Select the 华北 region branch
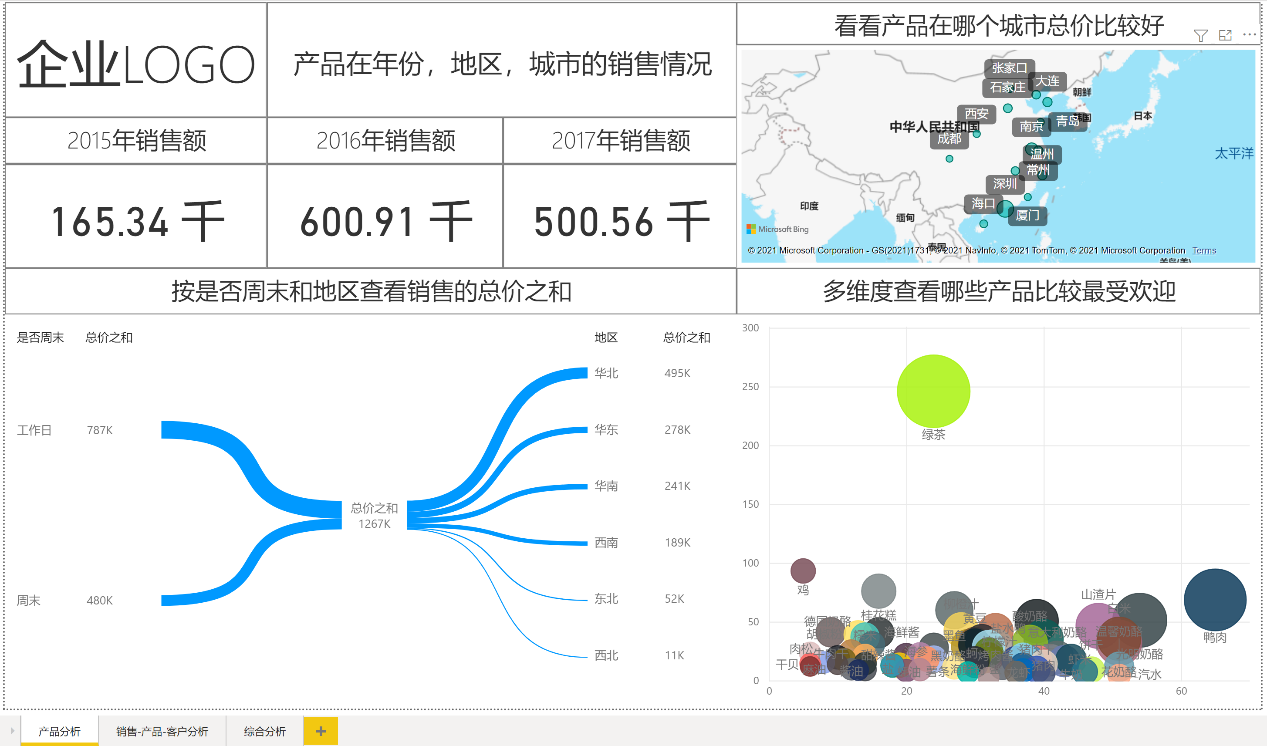This screenshot has width=1267, height=746. [606, 373]
